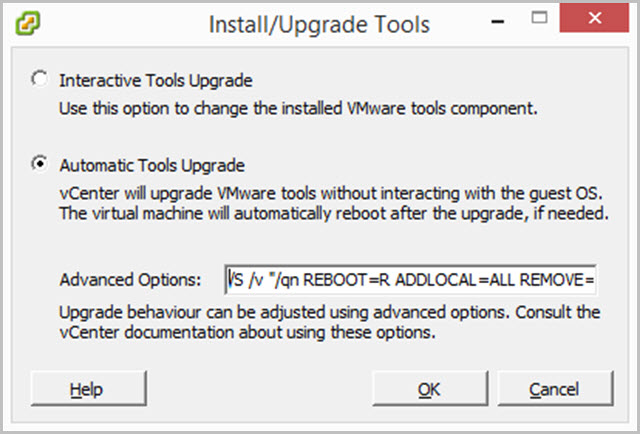The image size is (640, 434).
Task: Click the 'Install/Upgrade Tools' title bar text
Action: tap(319, 24)
